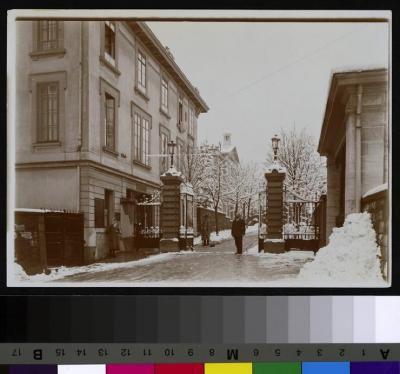Screen dimensions: 400x374
Task: Click the brightest white grayscale step
Action: [387, 319]
